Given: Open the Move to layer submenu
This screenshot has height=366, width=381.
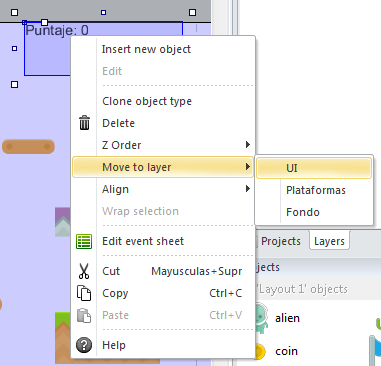Looking at the screenshot, I should pyautogui.click(x=163, y=167).
